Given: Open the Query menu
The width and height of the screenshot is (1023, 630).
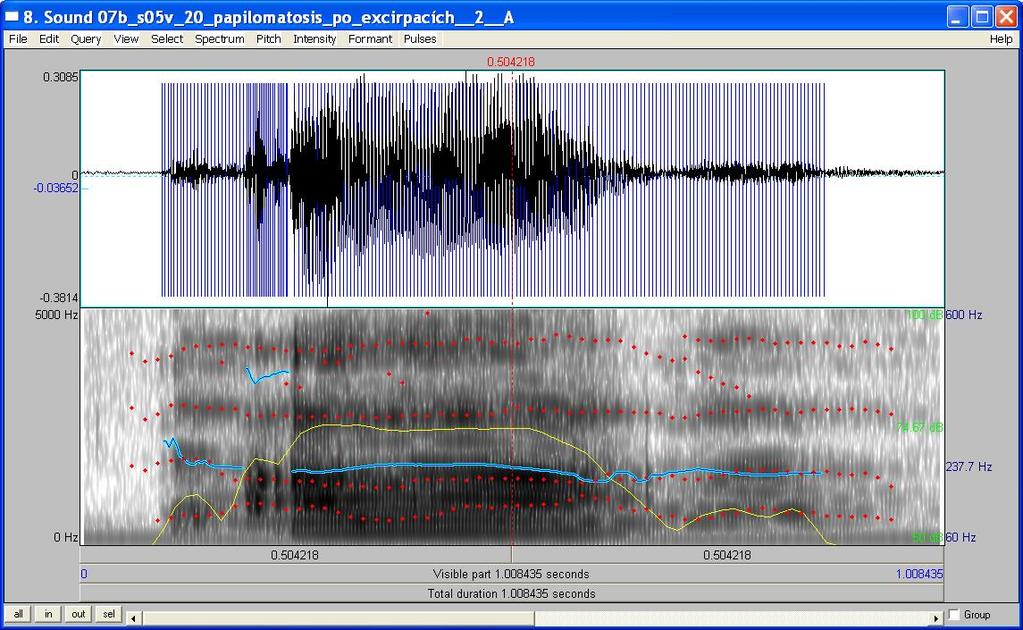Looking at the screenshot, I should point(85,39).
